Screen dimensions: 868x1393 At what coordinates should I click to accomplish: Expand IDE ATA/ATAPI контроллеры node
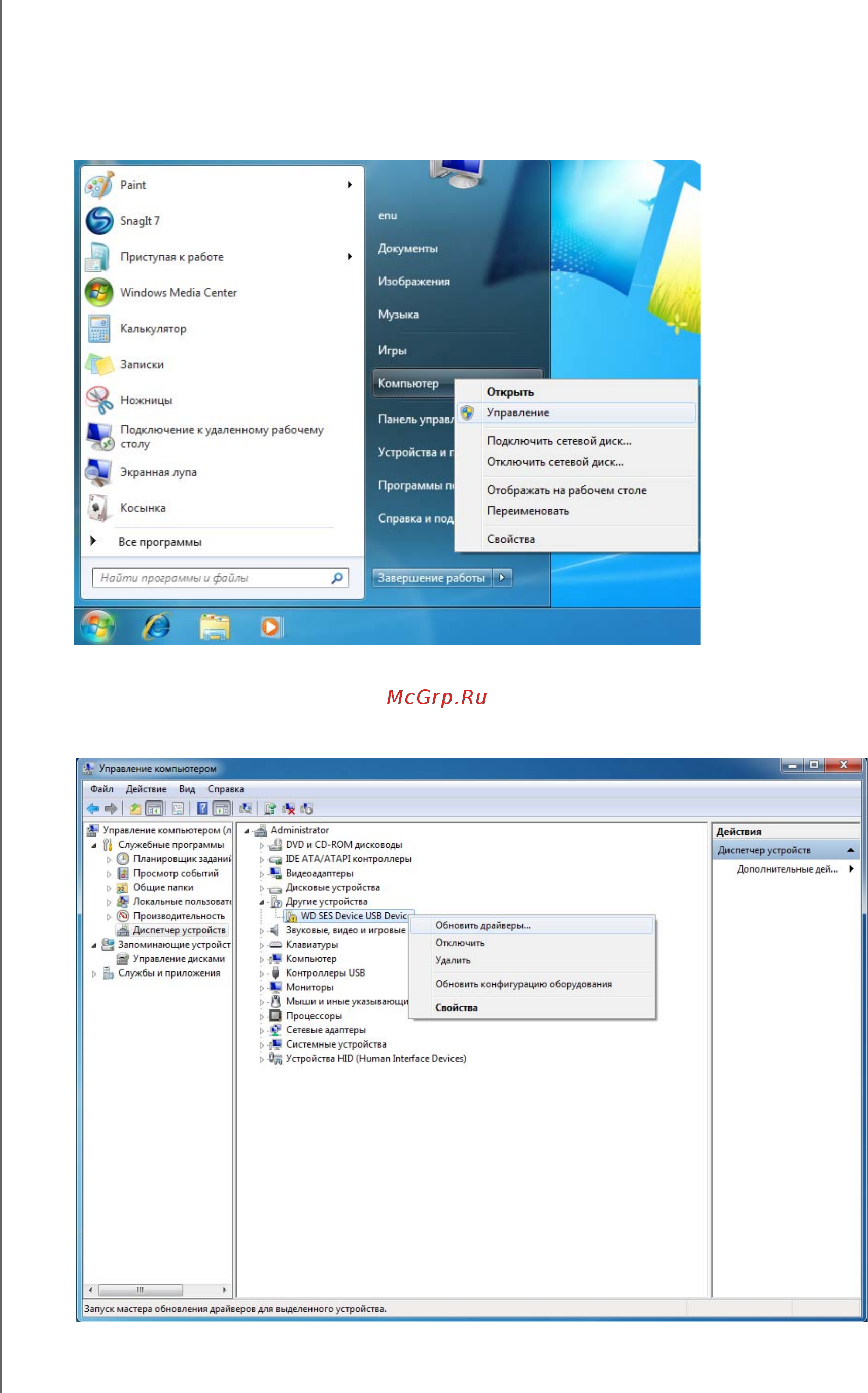262,859
